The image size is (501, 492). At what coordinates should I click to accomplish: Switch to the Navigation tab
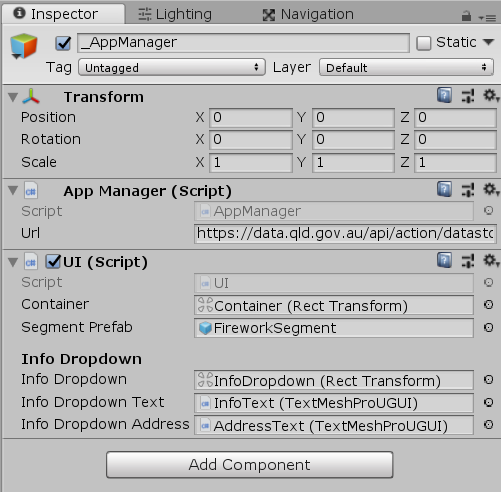click(308, 14)
